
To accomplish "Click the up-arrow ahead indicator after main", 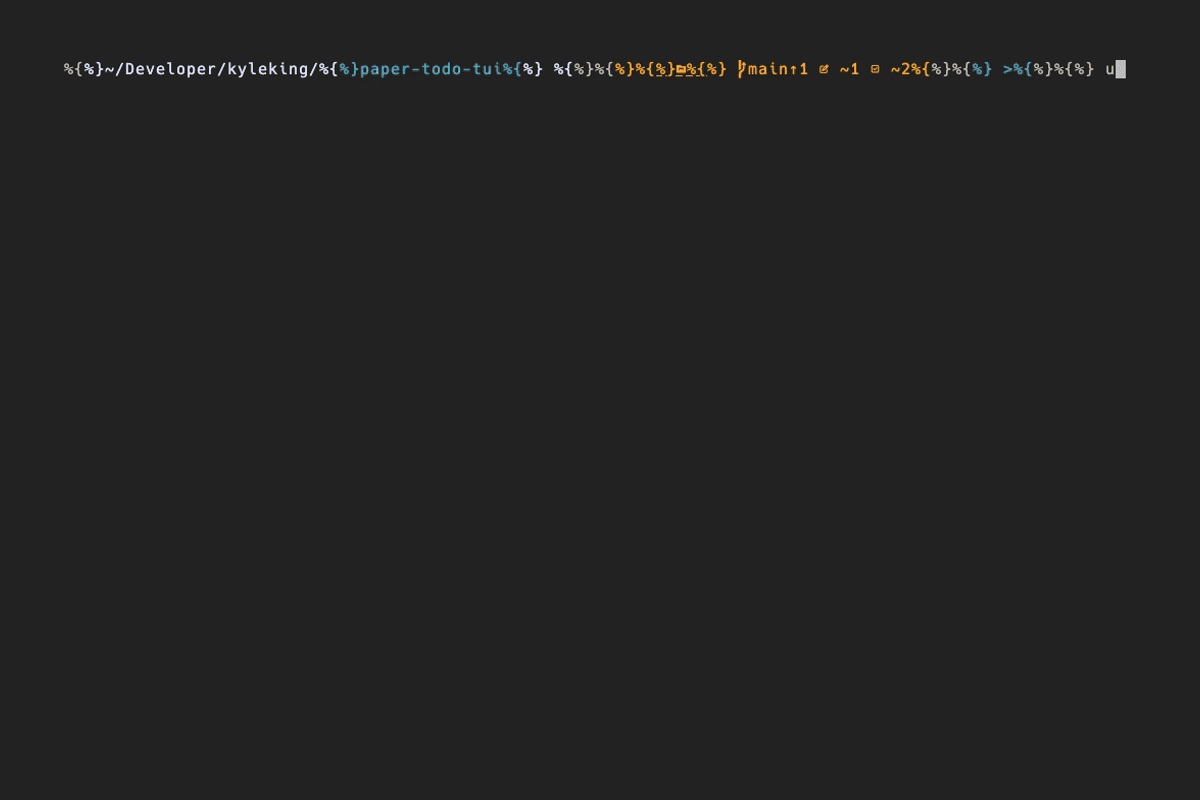I will coord(793,69).
